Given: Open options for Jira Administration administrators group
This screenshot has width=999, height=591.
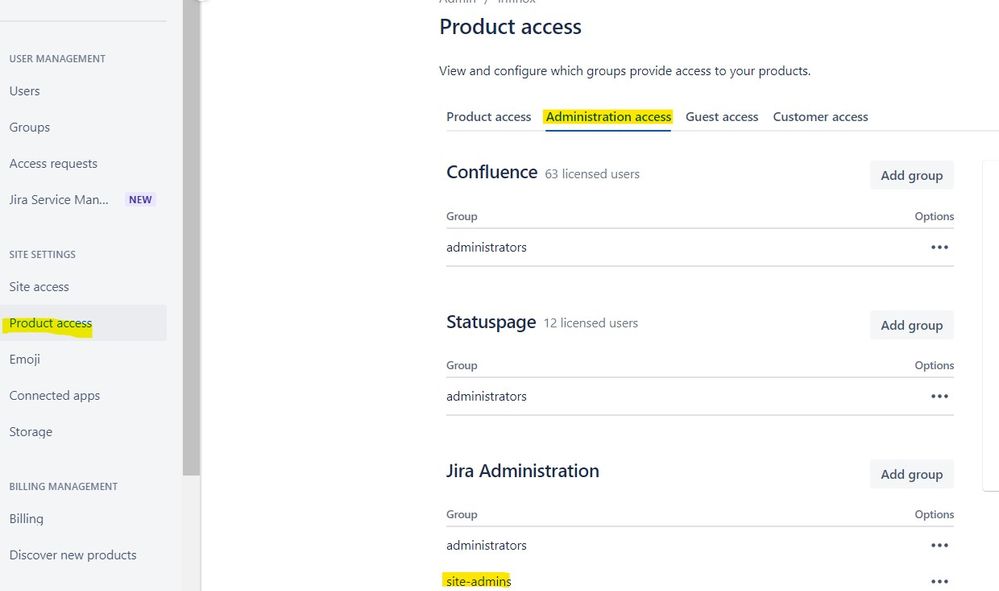Looking at the screenshot, I should (x=939, y=545).
